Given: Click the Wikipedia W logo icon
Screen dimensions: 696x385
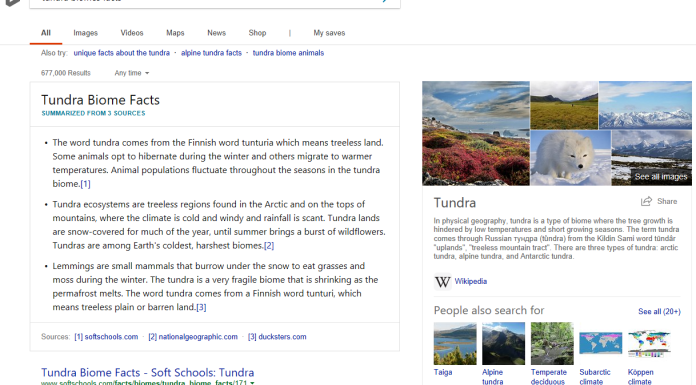Looking at the screenshot, I should click(x=443, y=282).
